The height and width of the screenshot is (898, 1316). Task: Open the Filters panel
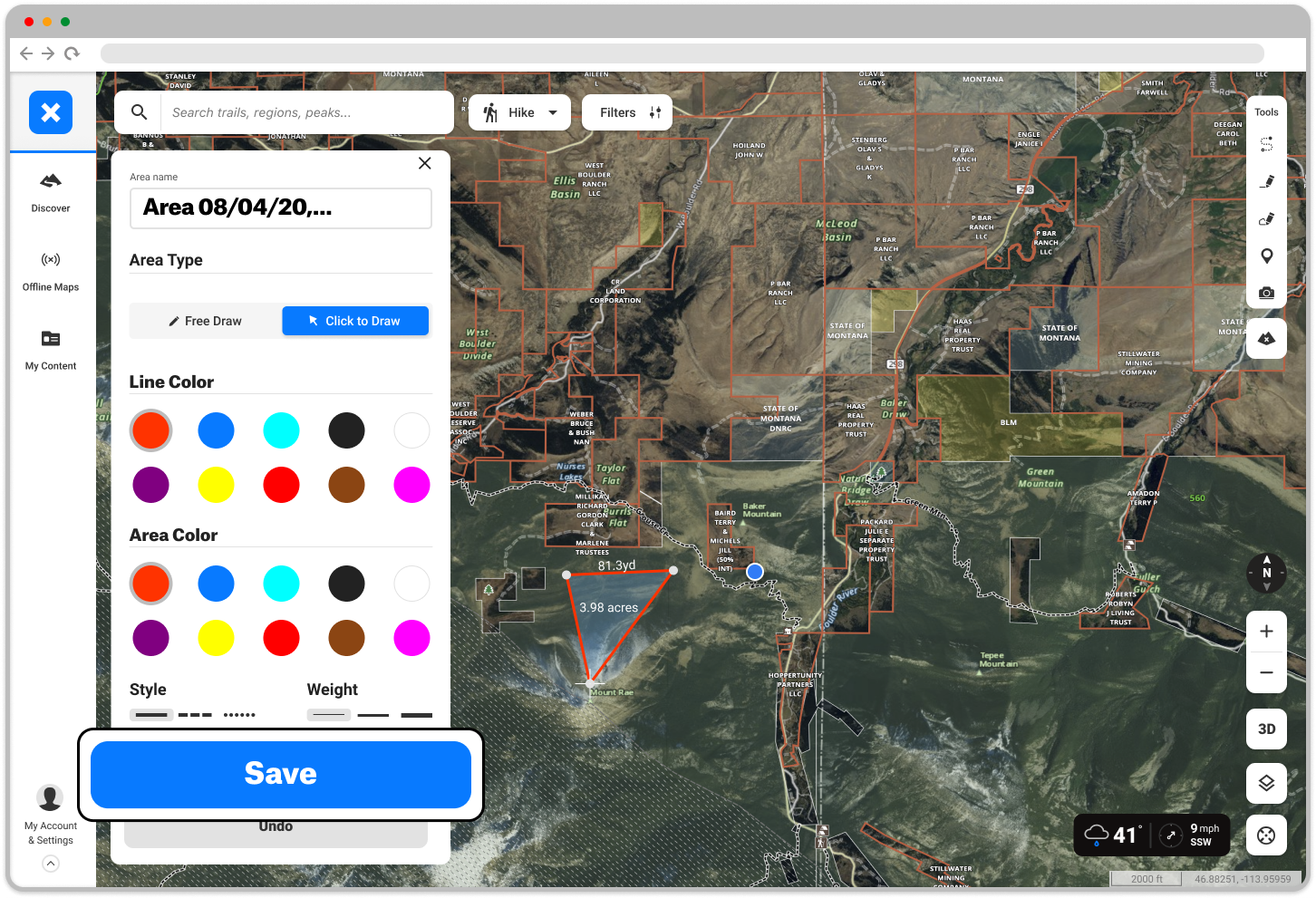[x=626, y=112]
